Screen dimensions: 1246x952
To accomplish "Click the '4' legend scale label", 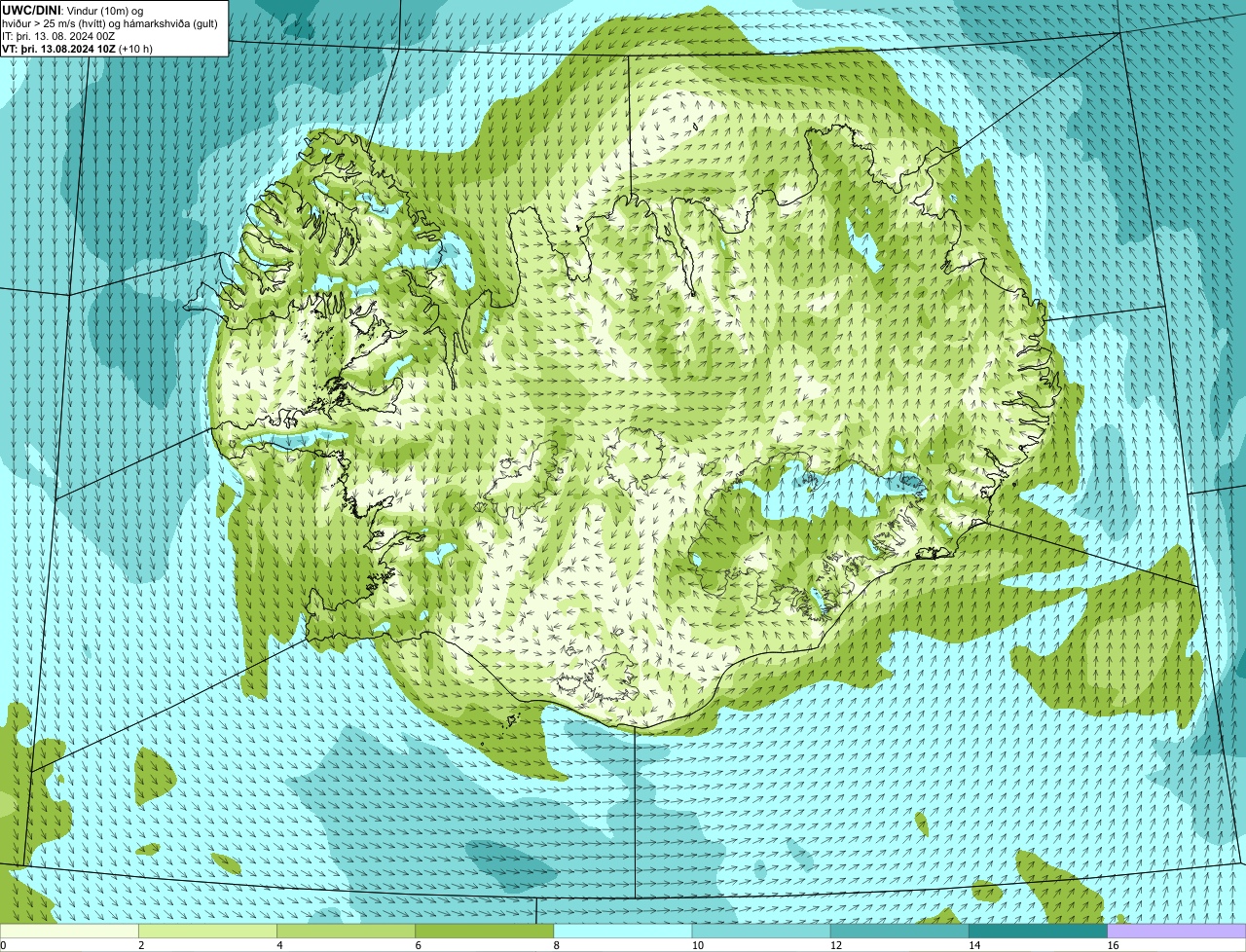I will click(x=280, y=945).
